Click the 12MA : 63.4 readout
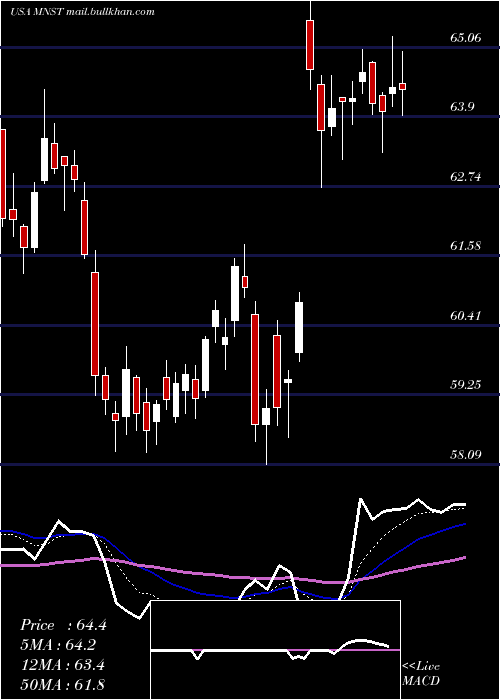The height and width of the screenshot is (700, 500). click(x=62, y=665)
